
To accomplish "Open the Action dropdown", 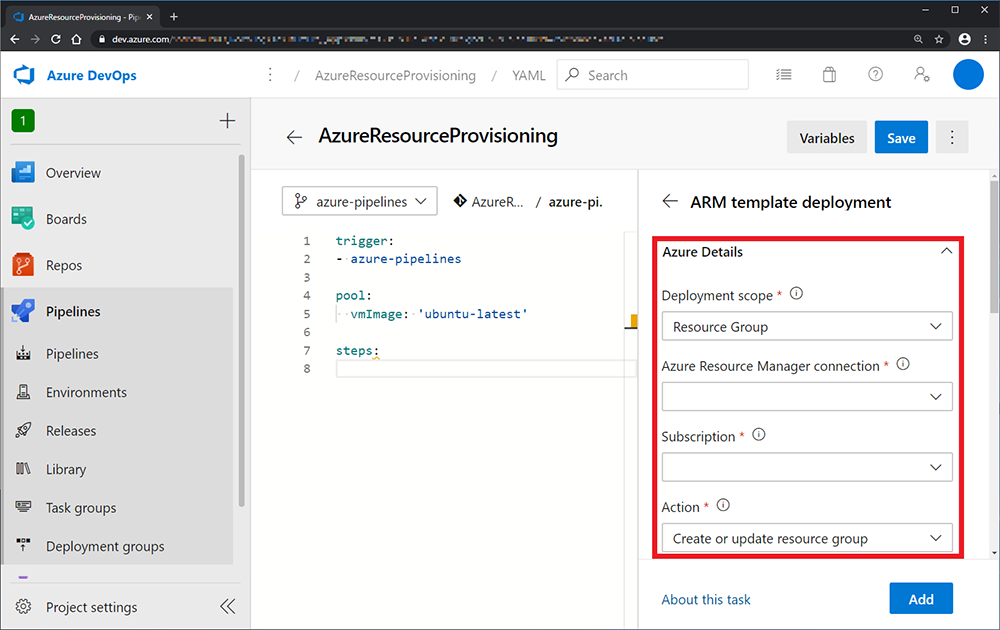I will coord(807,538).
